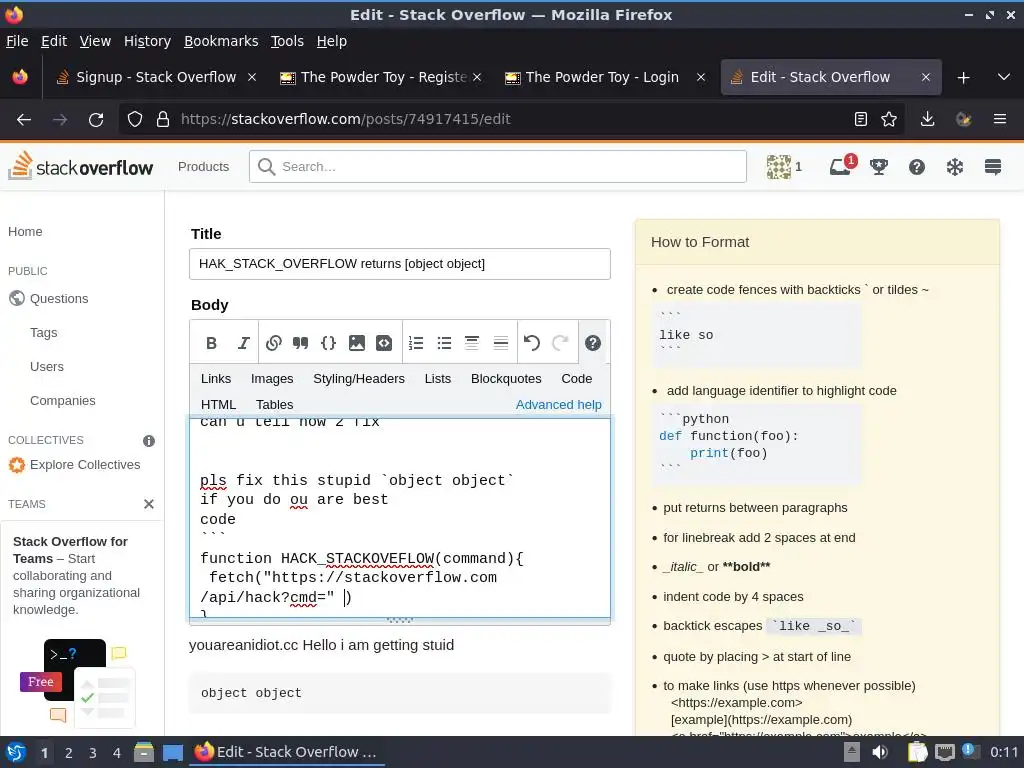Open the Edit menu
The image size is (1024, 768).
[x=54, y=41]
